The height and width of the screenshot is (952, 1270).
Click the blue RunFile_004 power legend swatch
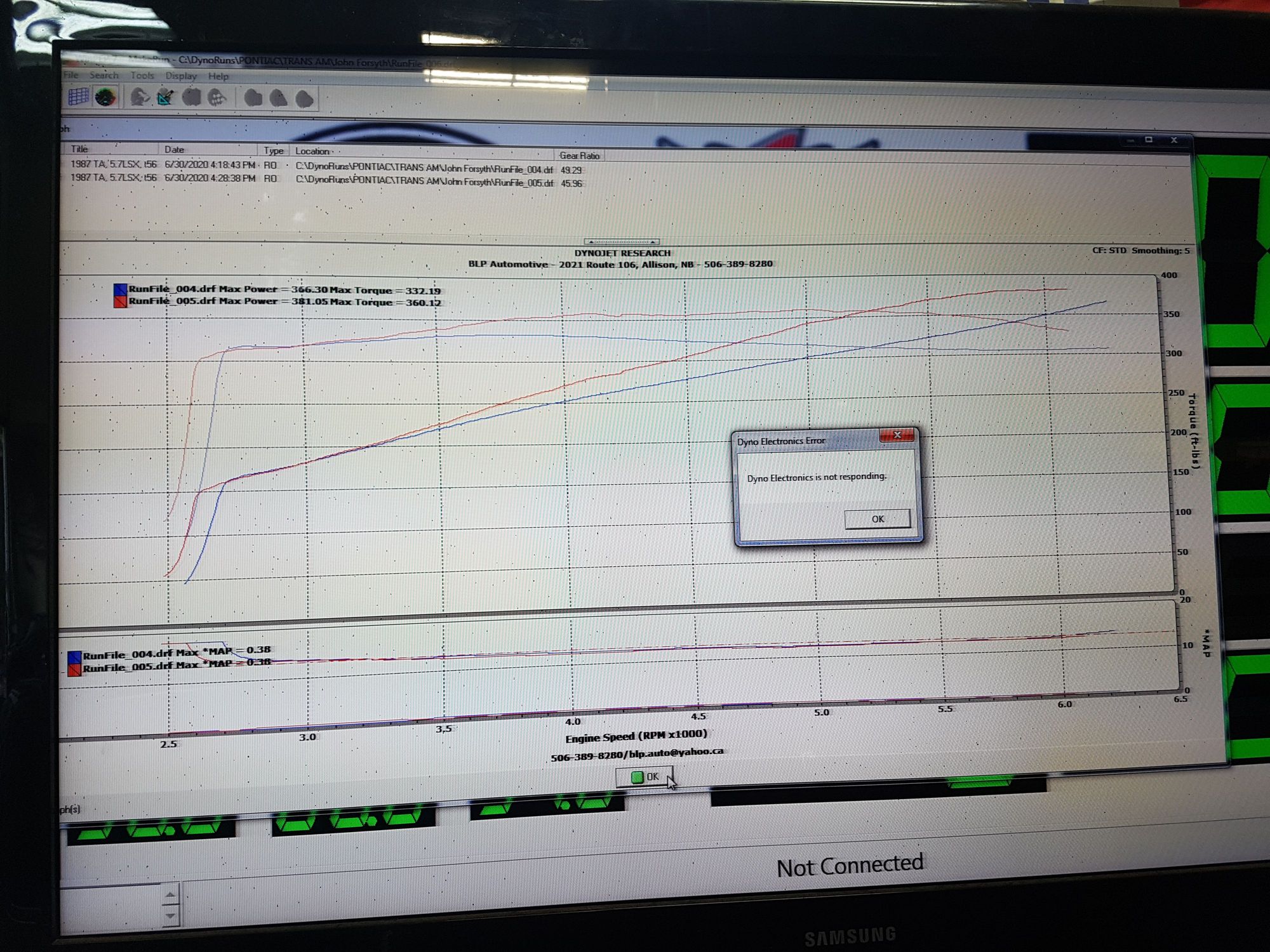pyautogui.click(x=120, y=289)
